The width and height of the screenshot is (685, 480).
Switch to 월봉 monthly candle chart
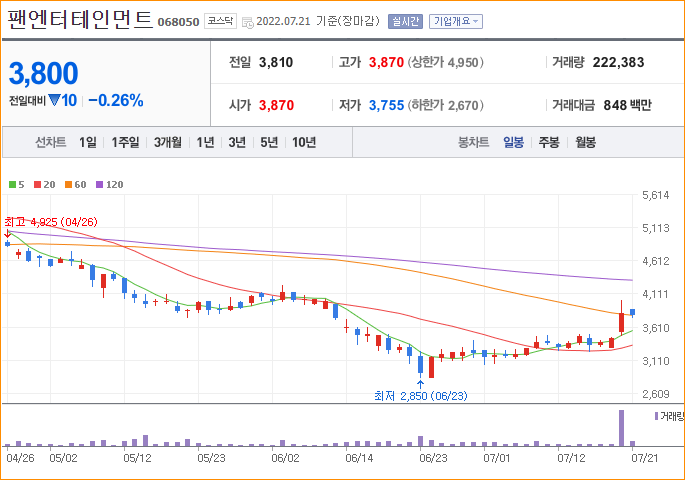(x=585, y=142)
